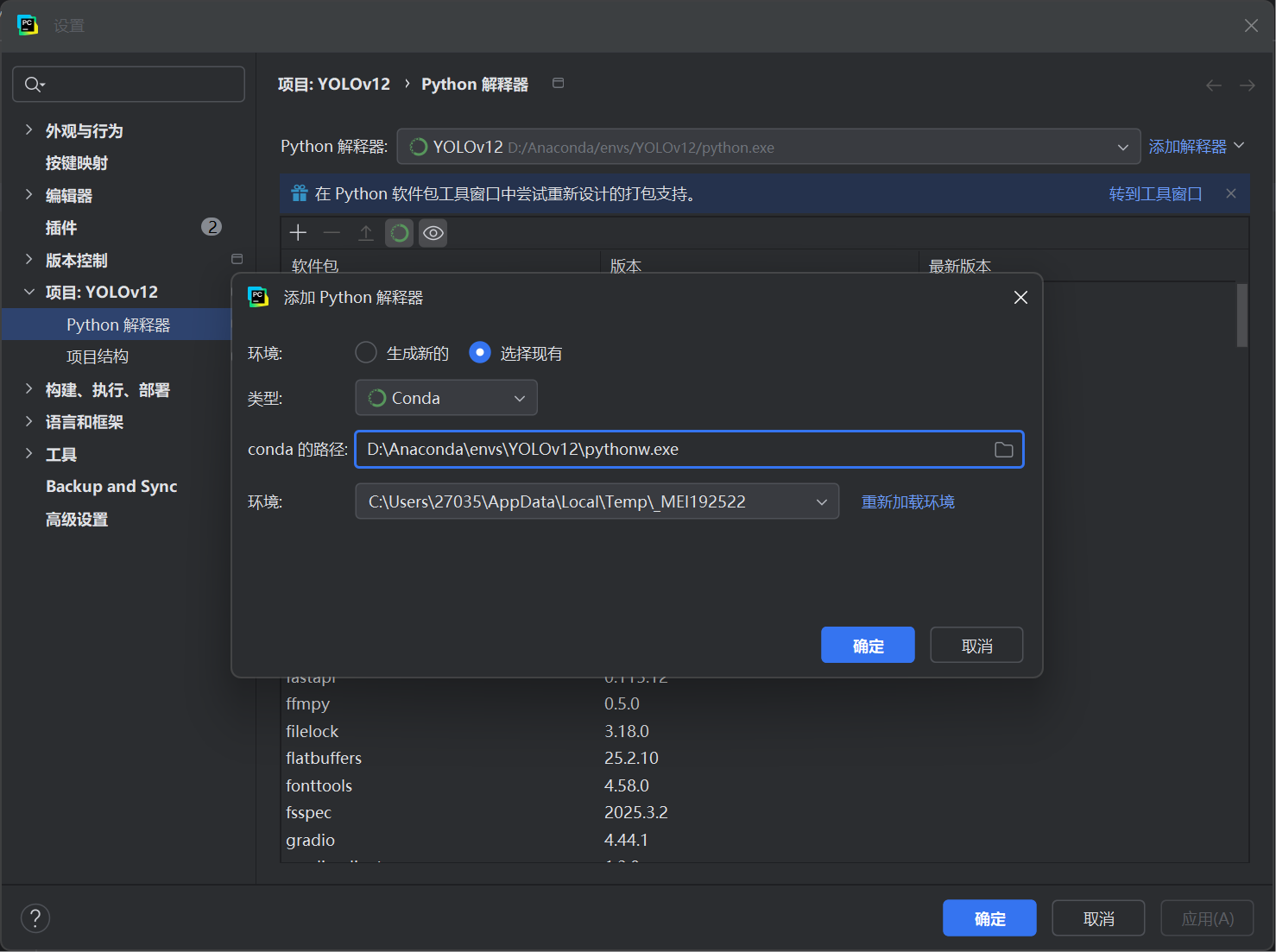Collapse the 项目: YOLOv12 tree node
The width and height of the screenshot is (1276, 952).
click(x=28, y=292)
